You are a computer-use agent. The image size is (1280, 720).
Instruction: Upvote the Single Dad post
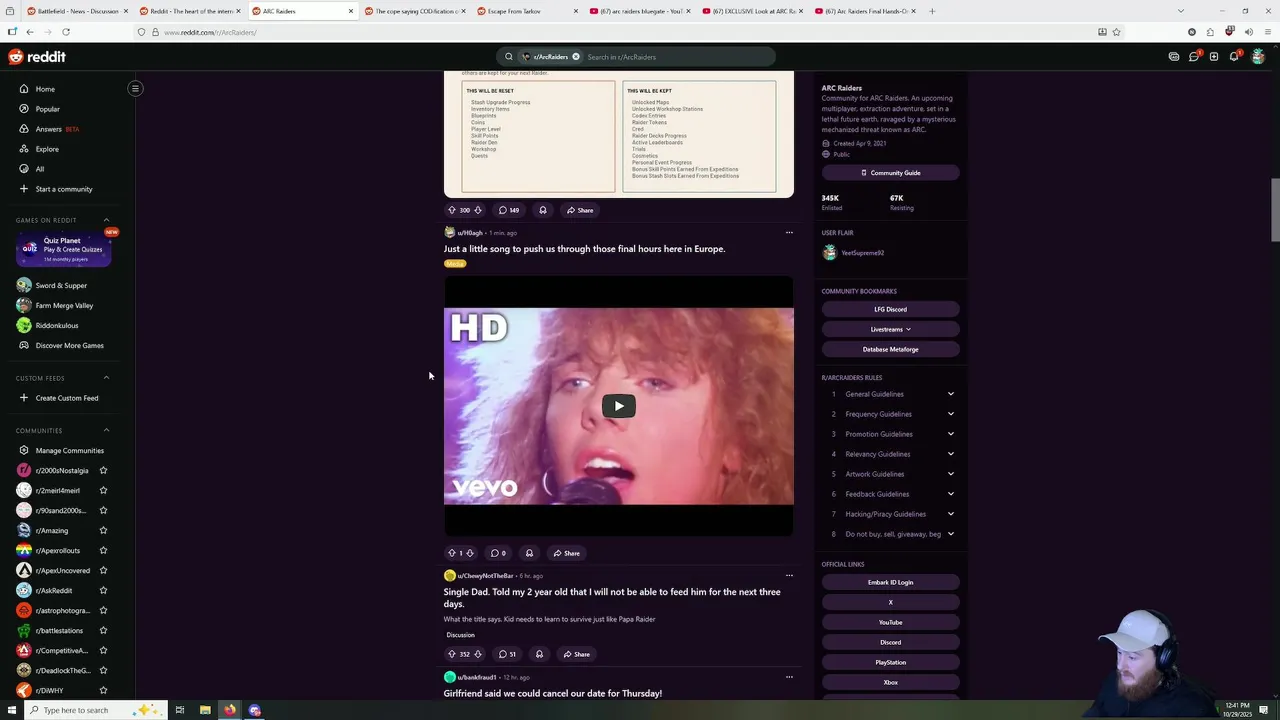[x=452, y=654]
